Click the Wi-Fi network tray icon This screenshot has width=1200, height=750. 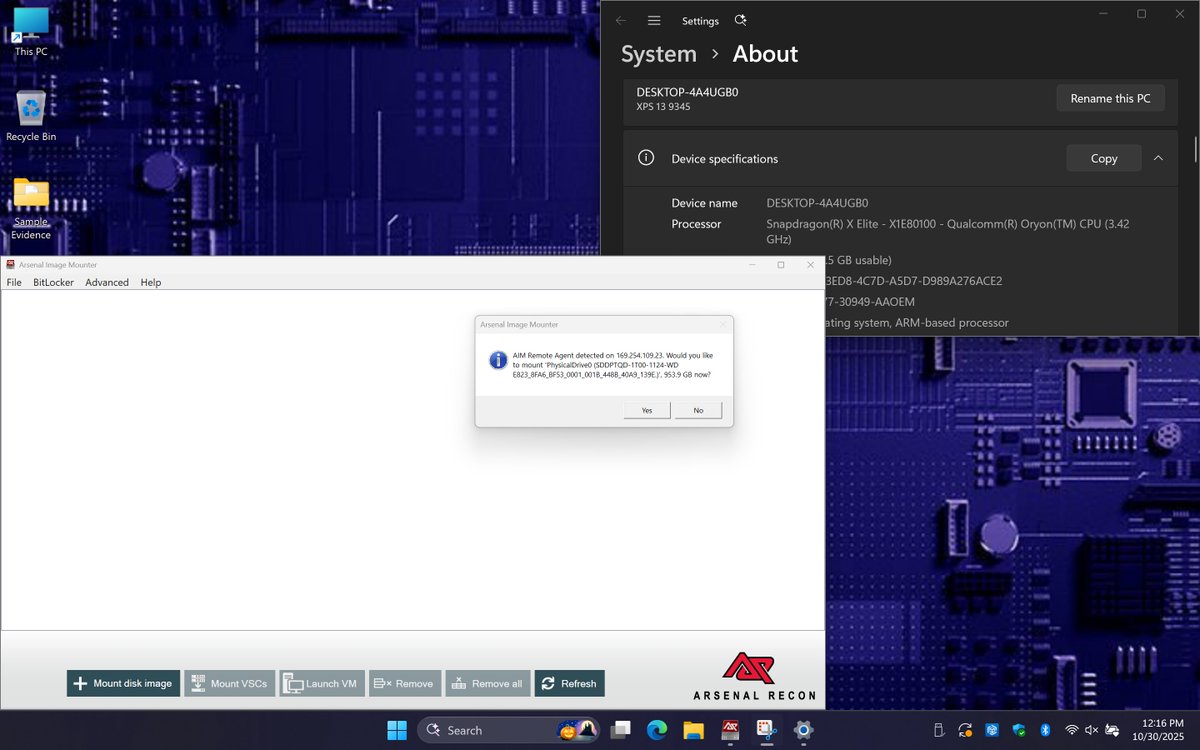coord(1072,730)
